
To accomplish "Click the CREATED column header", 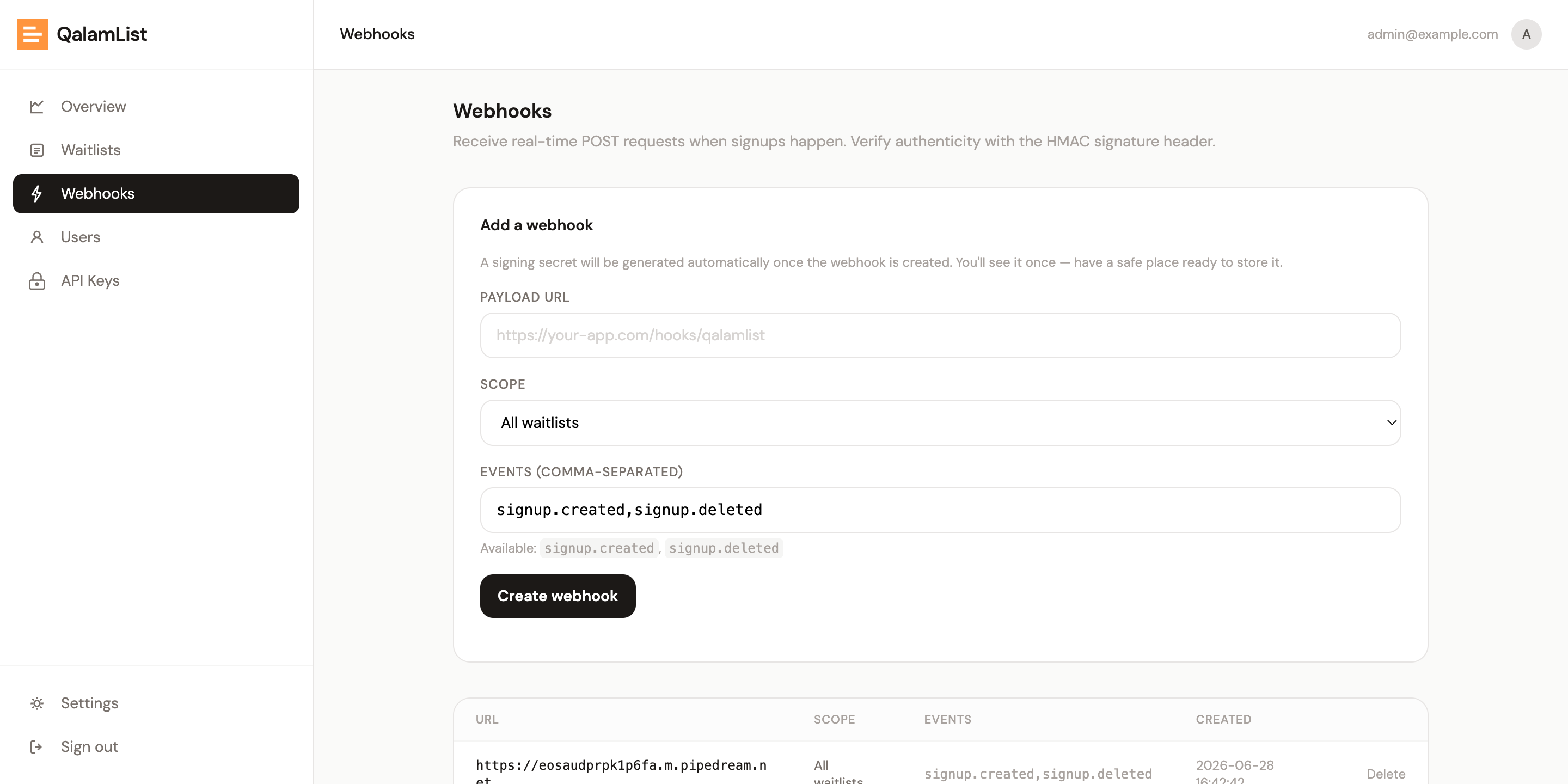I will (x=1223, y=719).
